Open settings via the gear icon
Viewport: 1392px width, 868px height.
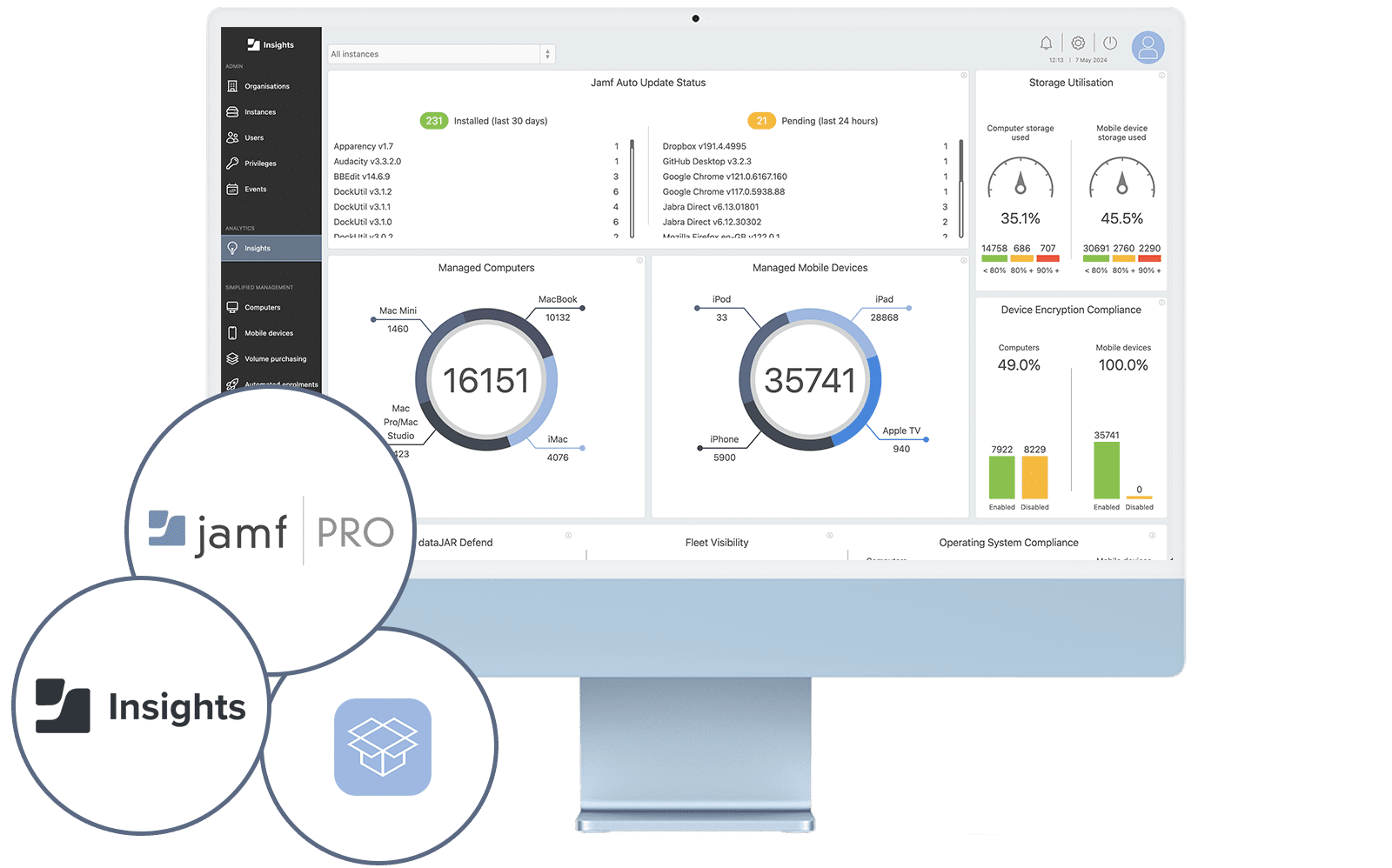pos(1078,43)
